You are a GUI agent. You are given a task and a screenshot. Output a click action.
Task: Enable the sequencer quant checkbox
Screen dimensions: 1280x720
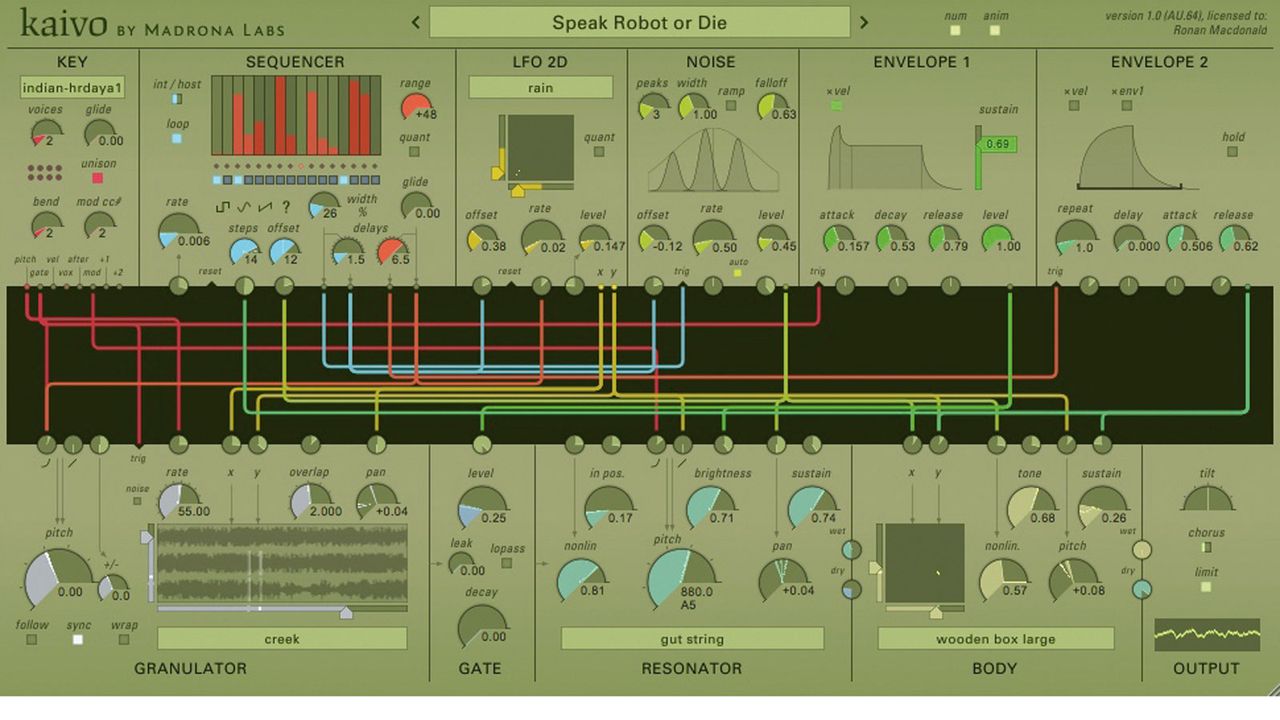[415, 153]
